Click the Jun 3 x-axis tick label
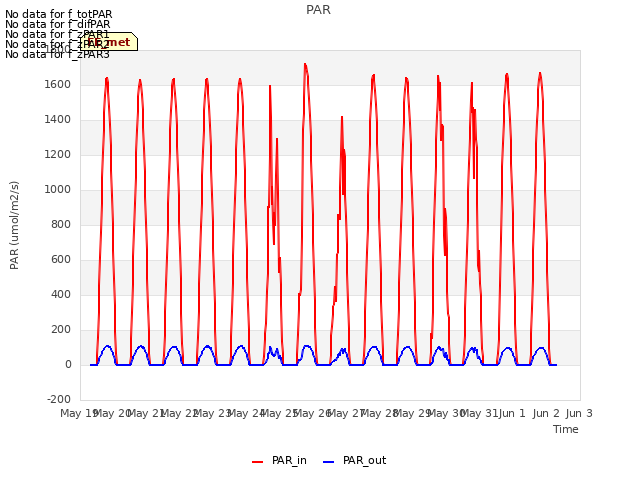Viewport: 640px width, 480px height. click(579, 413)
